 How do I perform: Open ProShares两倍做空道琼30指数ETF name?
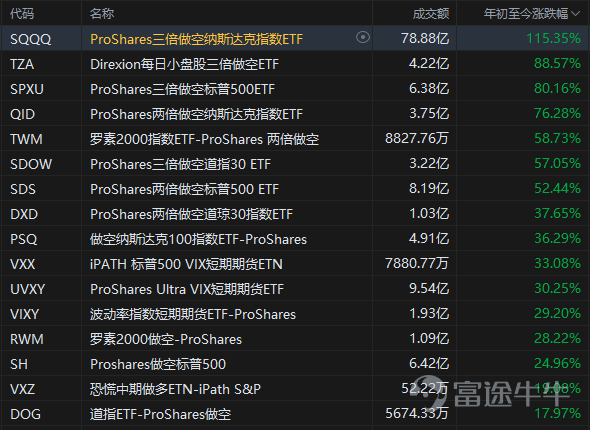(191, 214)
